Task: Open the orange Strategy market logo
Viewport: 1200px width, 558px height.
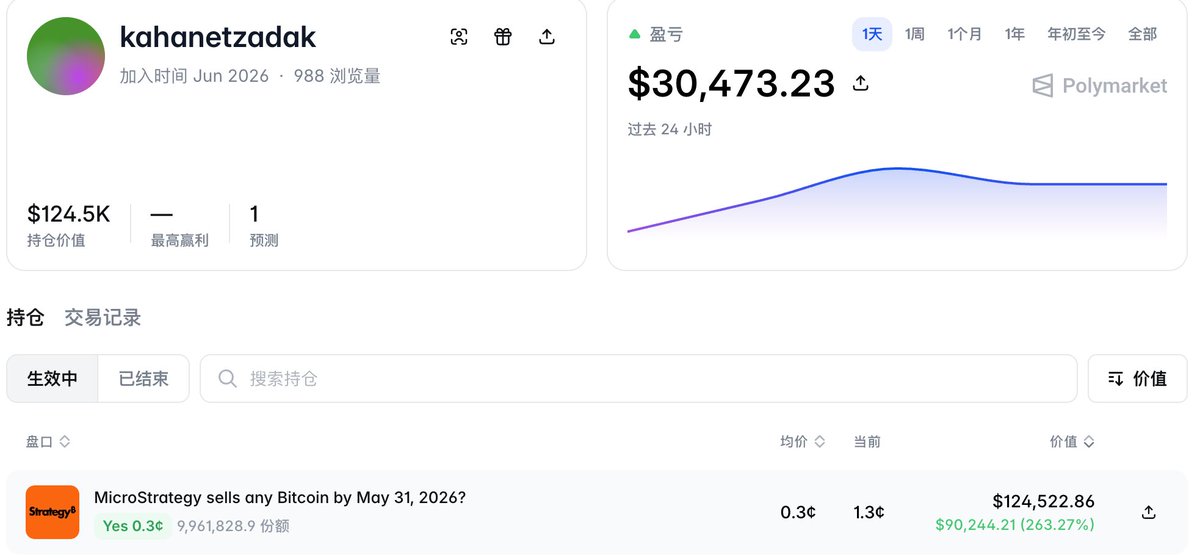Action: click(52, 512)
